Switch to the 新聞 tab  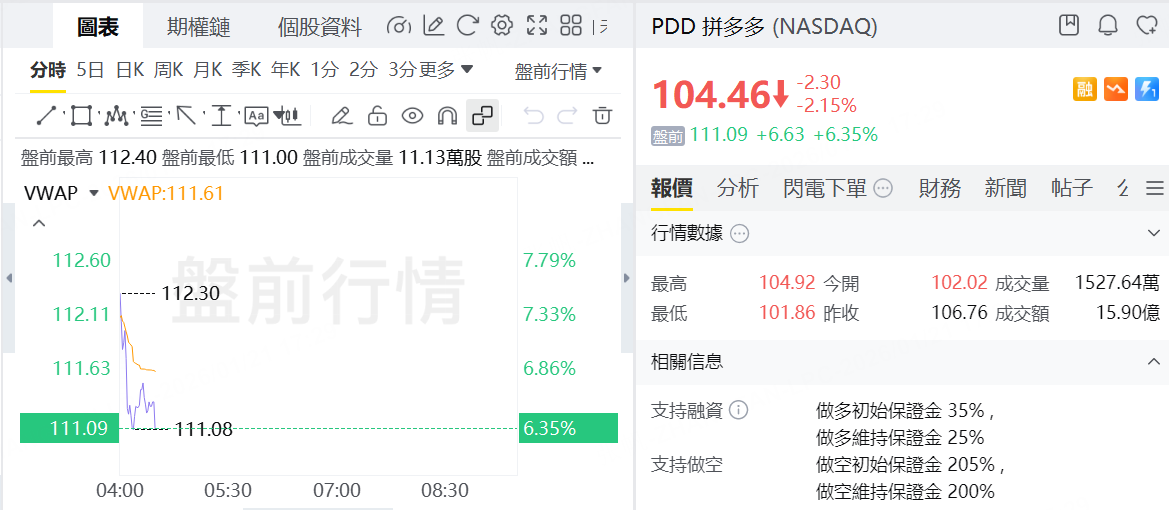[x=1006, y=188]
